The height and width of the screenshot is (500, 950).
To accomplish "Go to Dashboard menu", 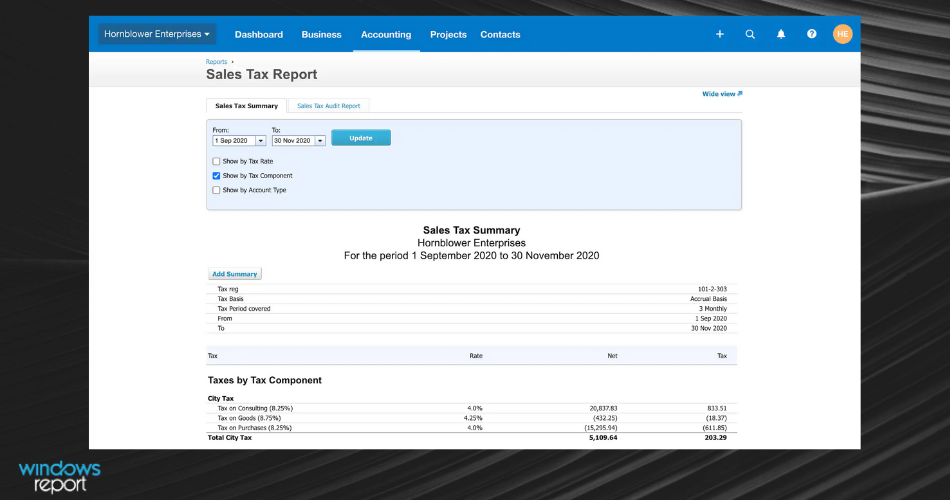I will [x=259, y=35].
